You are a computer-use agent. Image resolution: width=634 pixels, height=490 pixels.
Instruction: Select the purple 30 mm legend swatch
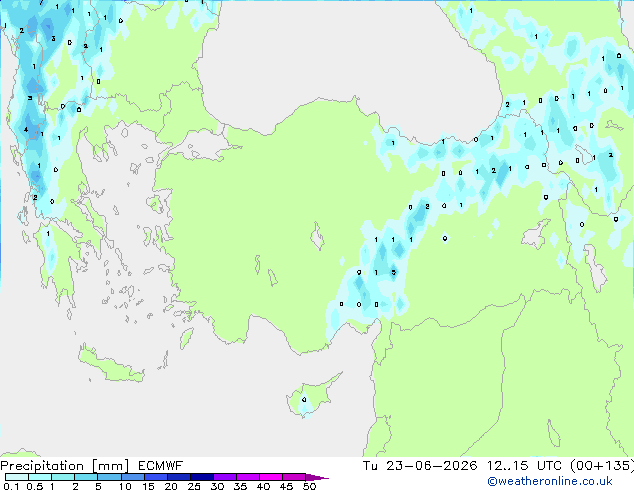click(x=225, y=477)
